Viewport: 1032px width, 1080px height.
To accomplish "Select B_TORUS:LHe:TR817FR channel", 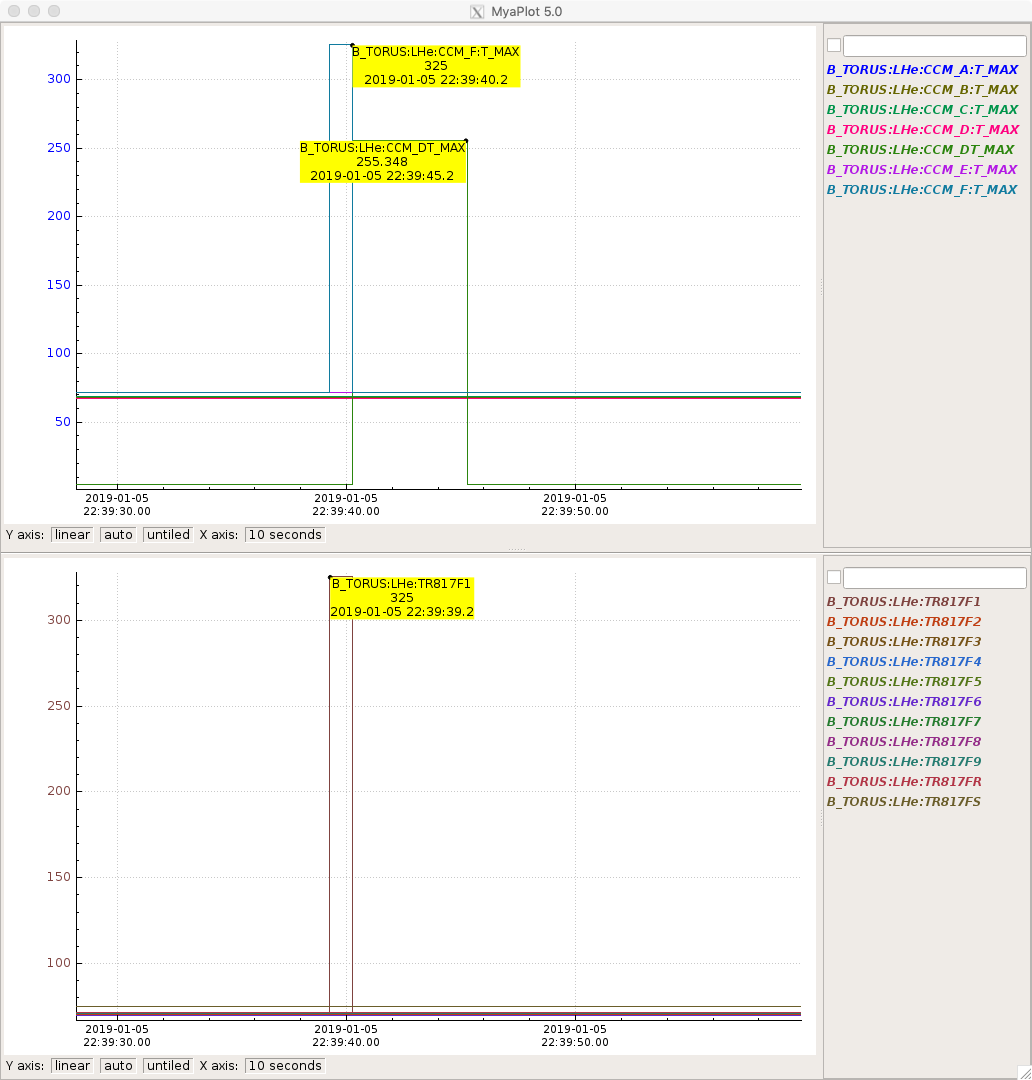I will click(x=903, y=781).
